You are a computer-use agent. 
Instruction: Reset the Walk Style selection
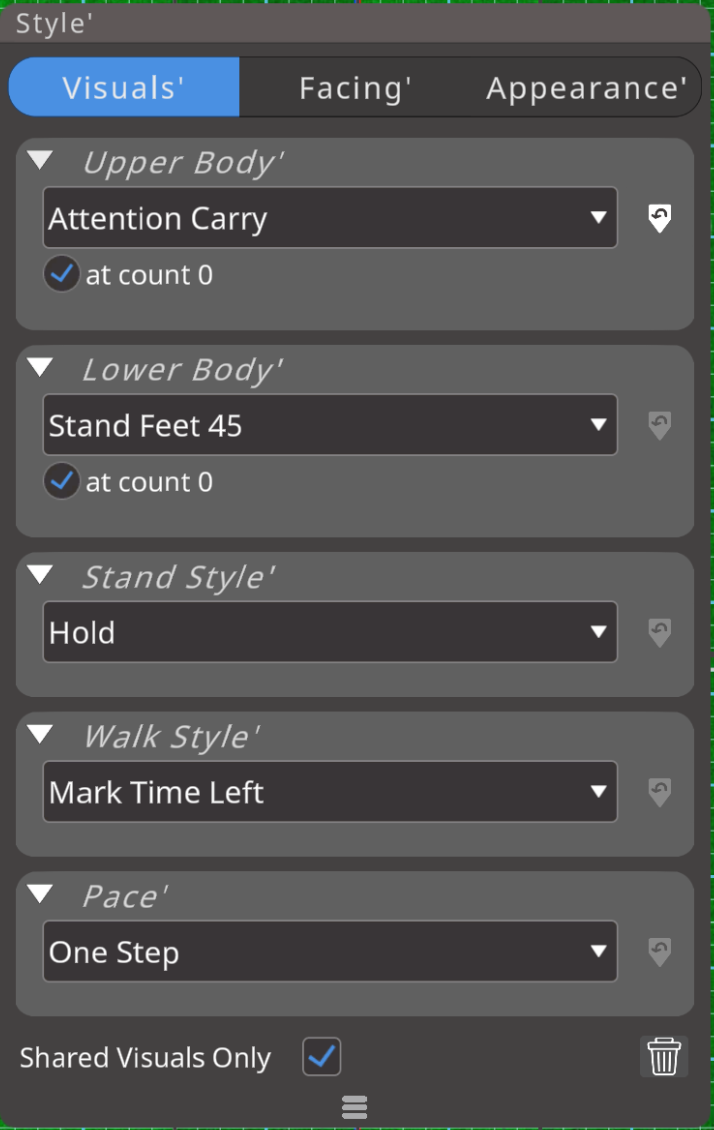pyautogui.click(x=659, y=792)
